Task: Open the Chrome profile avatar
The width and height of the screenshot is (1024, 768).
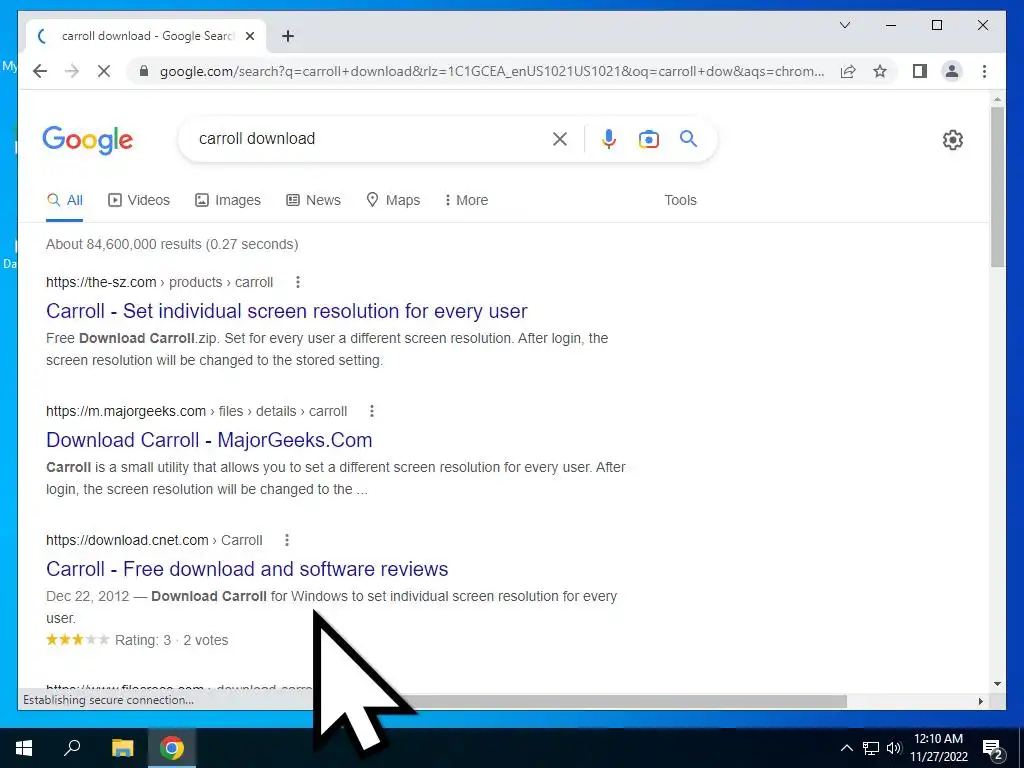Action: click(x=952, y=71)
